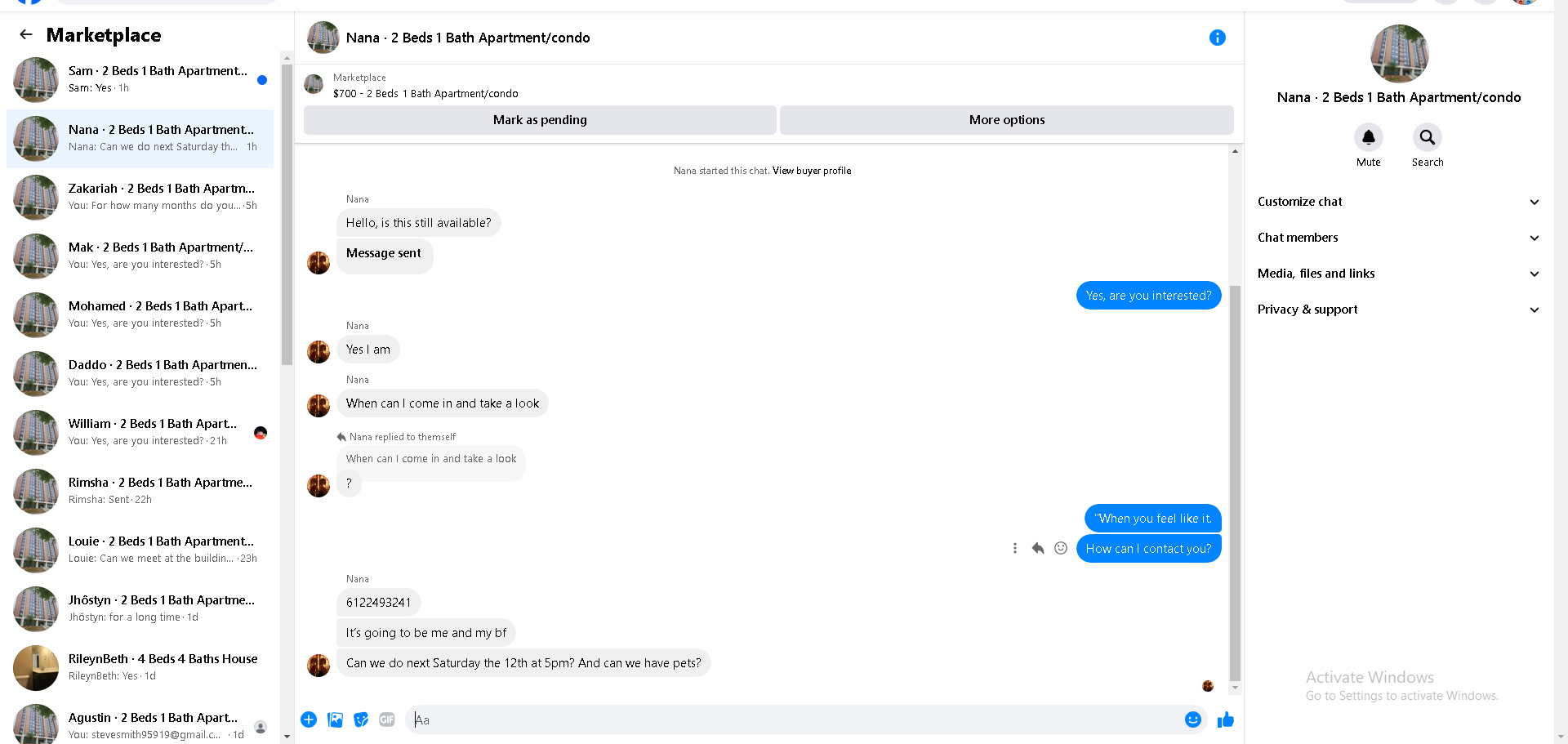Reply to the "How can I contact you?" message
The height and width of the screenshot is (744, 1568).
pos(1037,548)
